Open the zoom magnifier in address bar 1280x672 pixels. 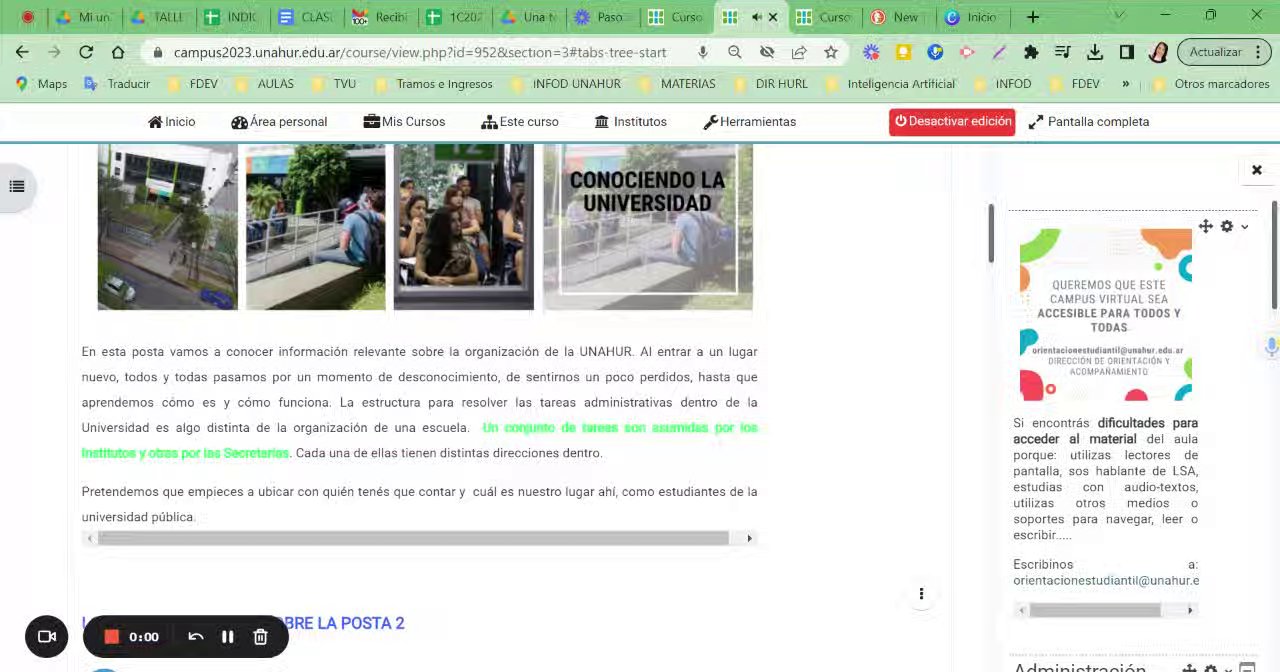(735, 52)
